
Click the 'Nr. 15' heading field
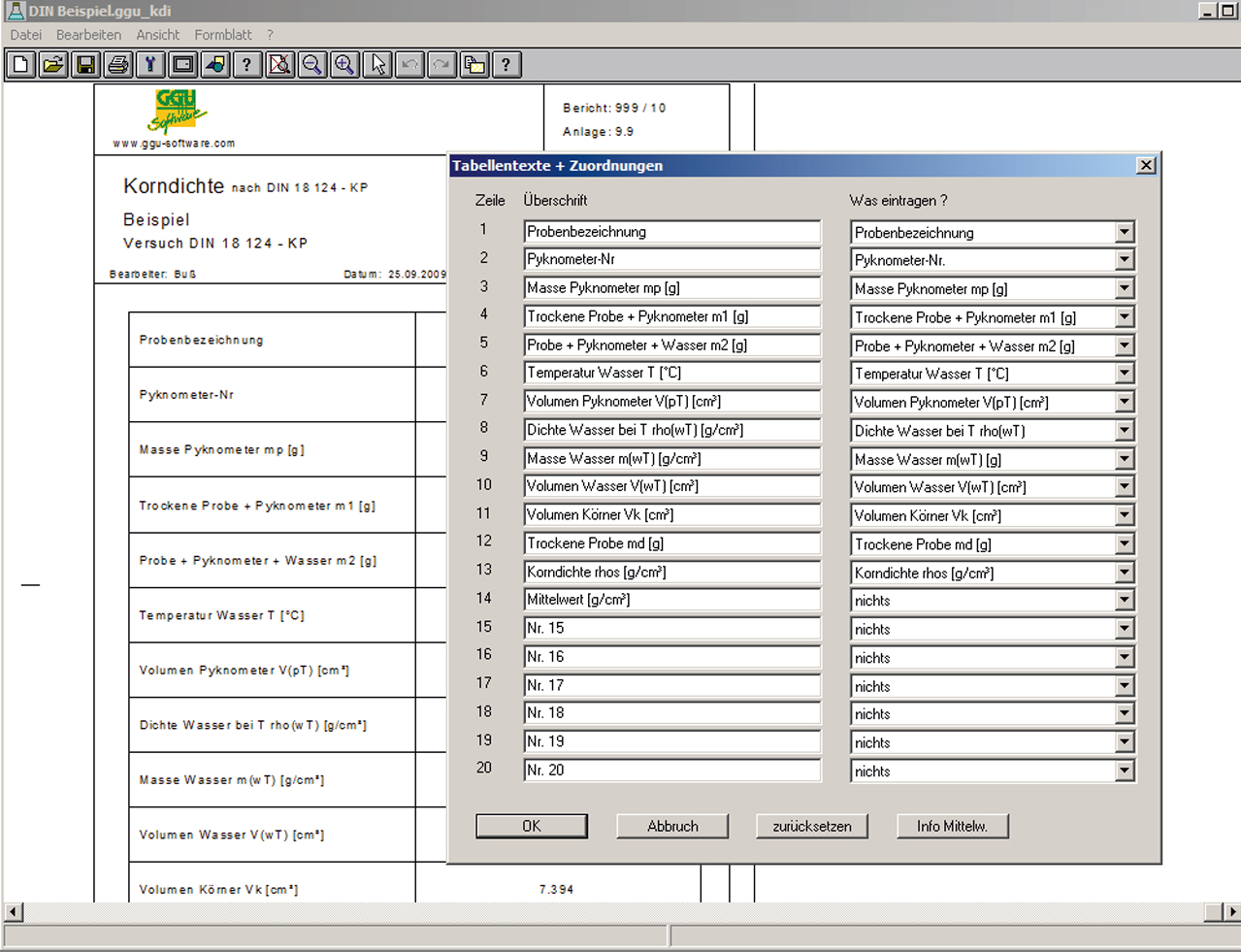click(x=672, y=628)
